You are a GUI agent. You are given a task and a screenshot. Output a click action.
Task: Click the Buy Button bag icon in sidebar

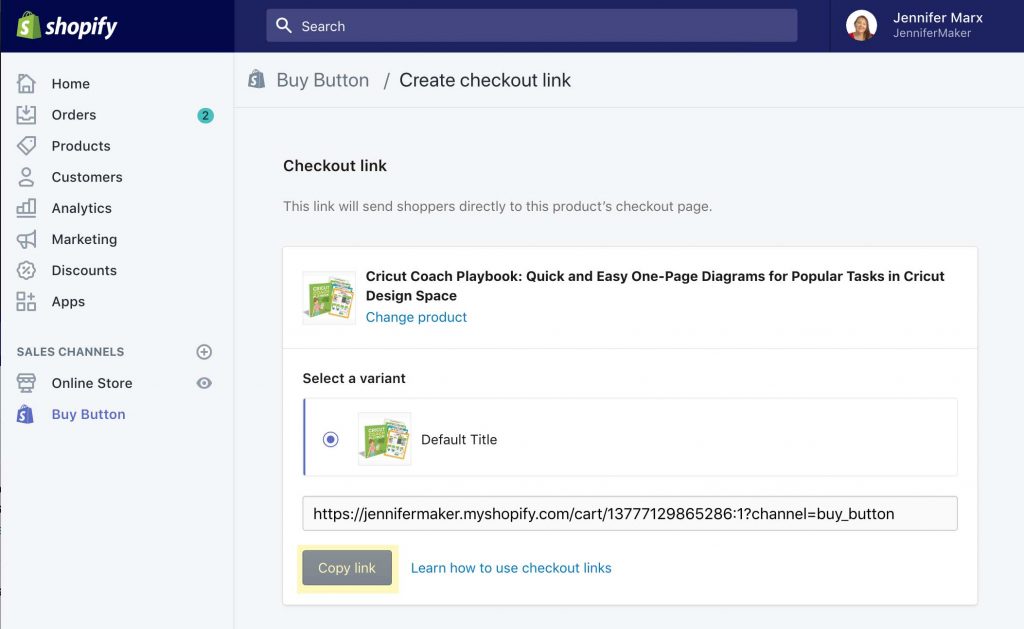point(25,414)
